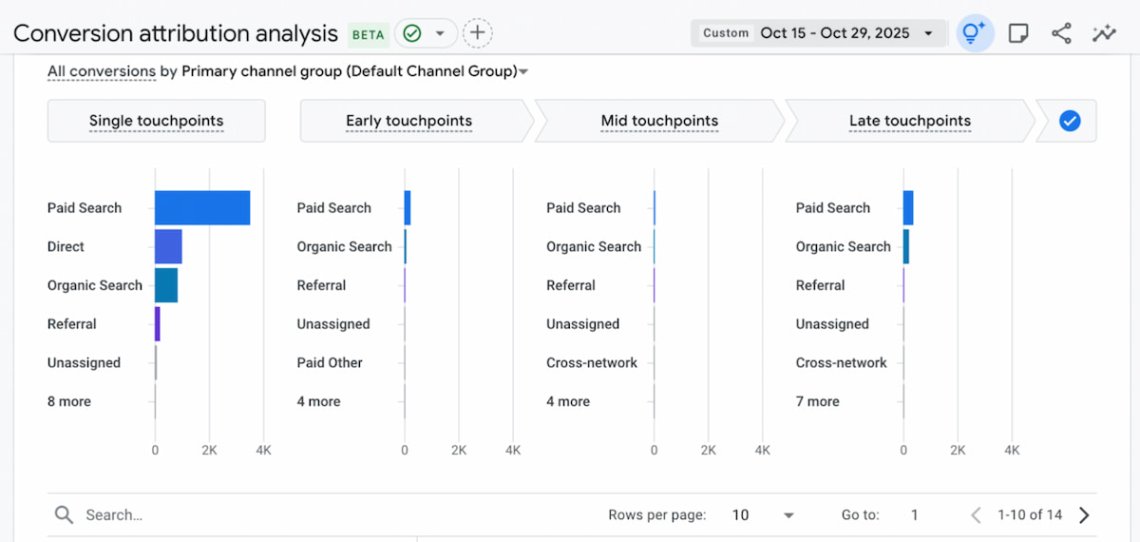Viewport: 1140px width, 542px height.
Task: Click '4 more' under Early touchpoints
Action: 318,402
